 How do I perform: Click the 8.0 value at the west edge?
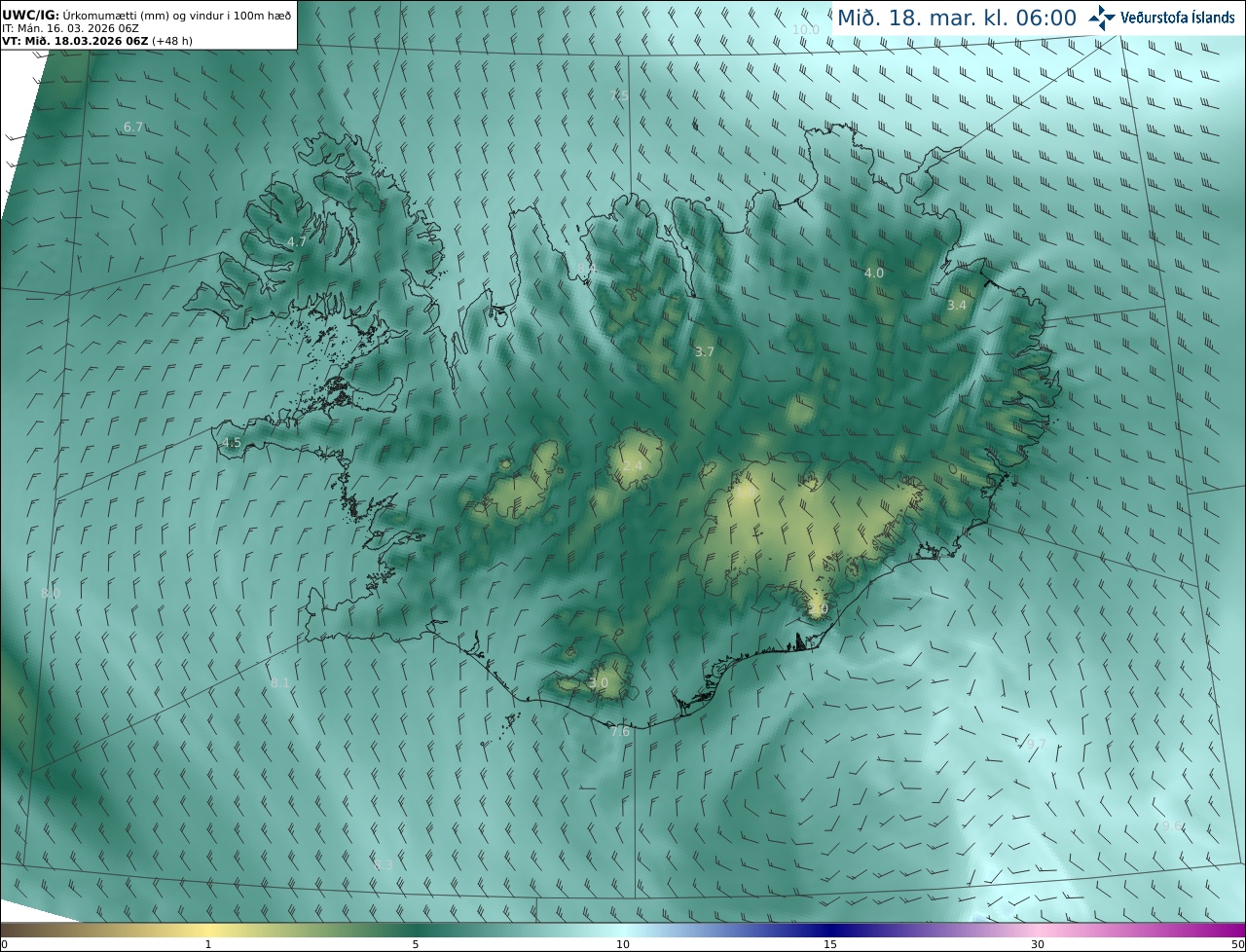point(51,593)
